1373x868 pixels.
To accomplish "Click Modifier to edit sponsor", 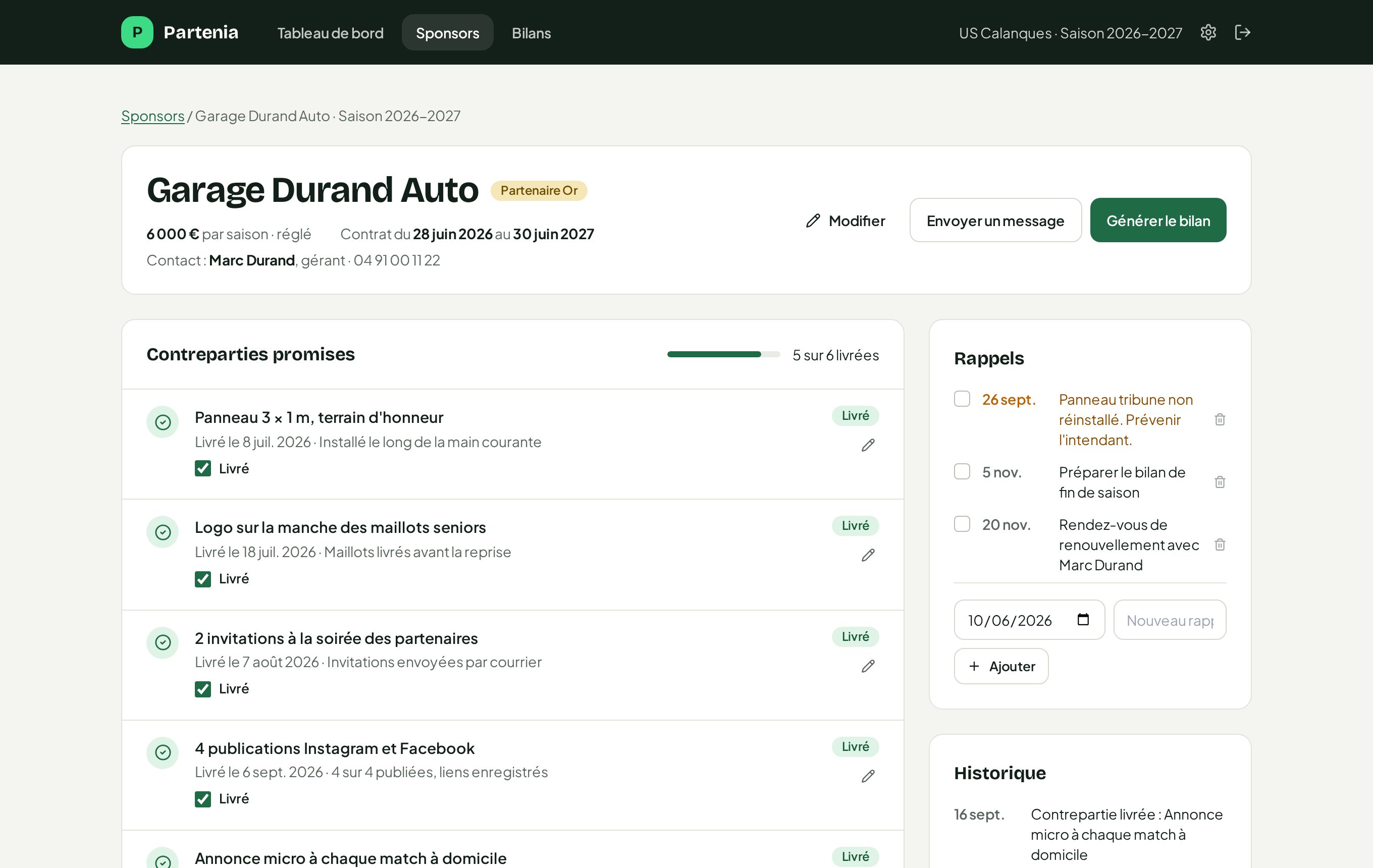I will pyautogui.click(x=846, y=221).
